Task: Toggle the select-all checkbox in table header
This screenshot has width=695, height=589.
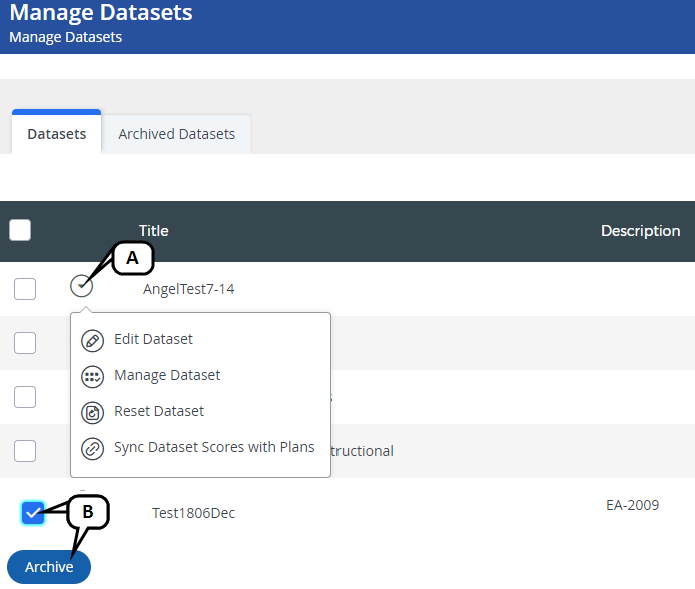Action: click(x=20, y=230)
